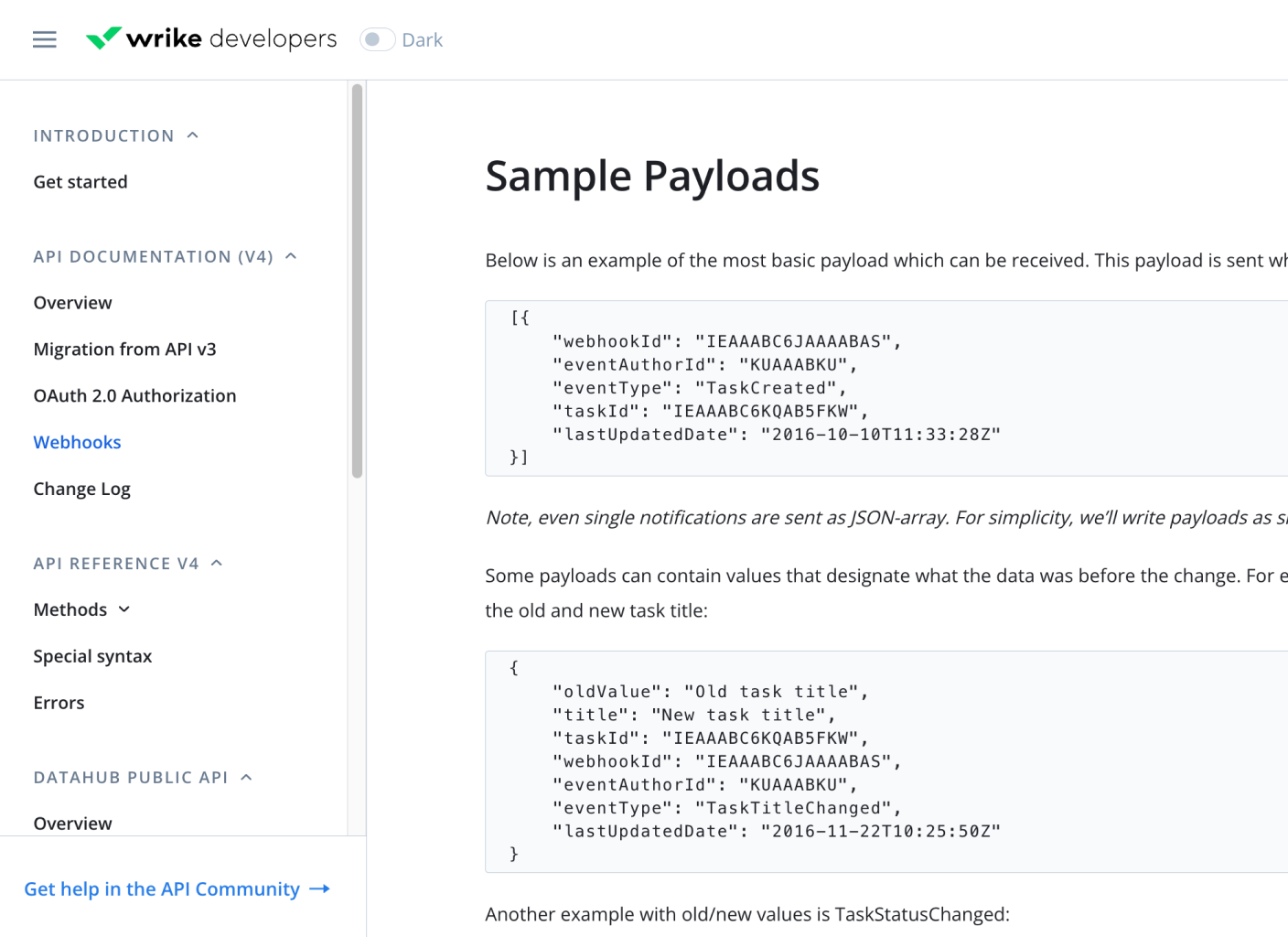The height and width of the screenshot is (937, 1288).
Task: Enable Dark mode with the toggle switch
Action: pos(376,39)
